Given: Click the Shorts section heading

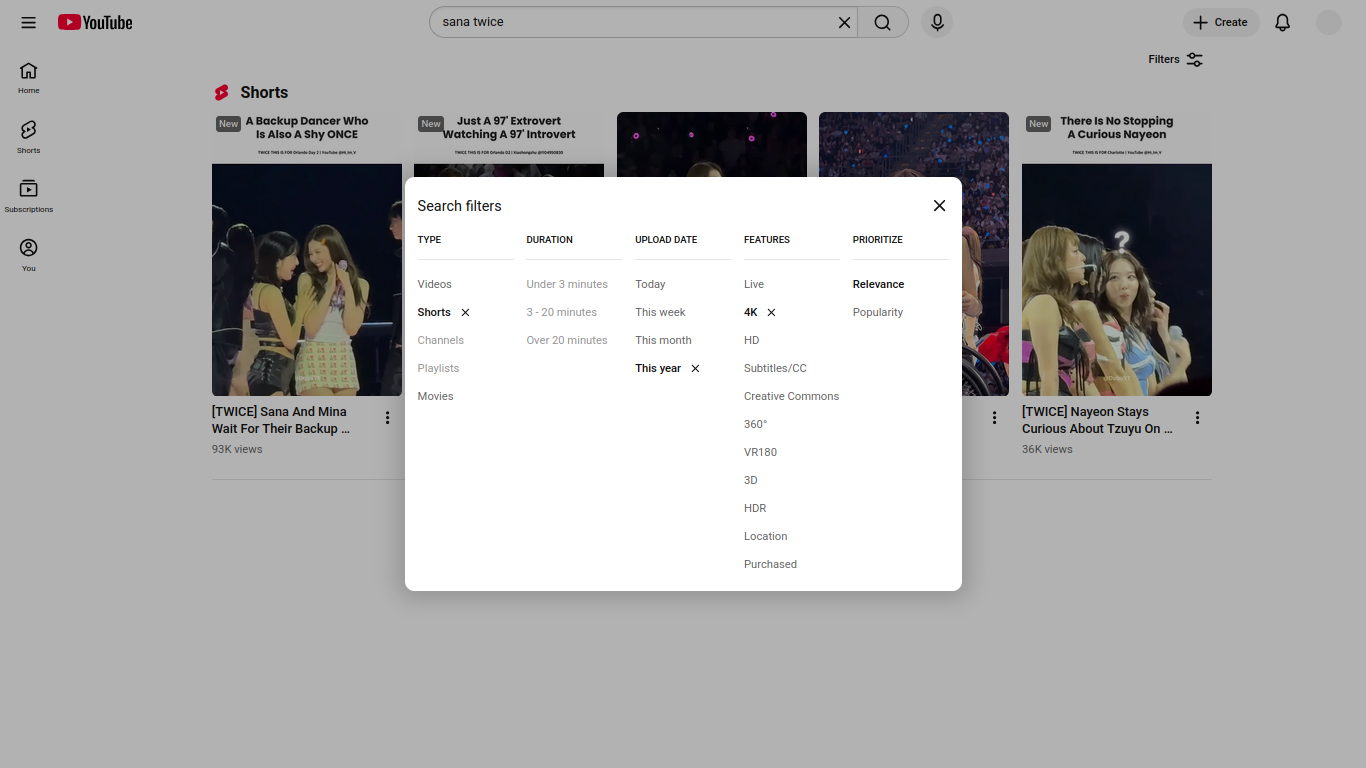Looking at the screenshot, I should (264, 92).
